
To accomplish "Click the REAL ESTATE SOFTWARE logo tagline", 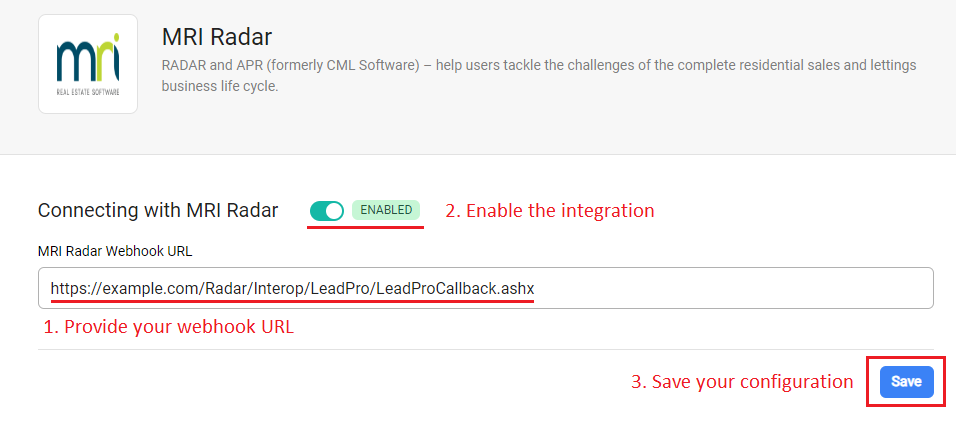I will pyautogui.click(x=88, y=92).
